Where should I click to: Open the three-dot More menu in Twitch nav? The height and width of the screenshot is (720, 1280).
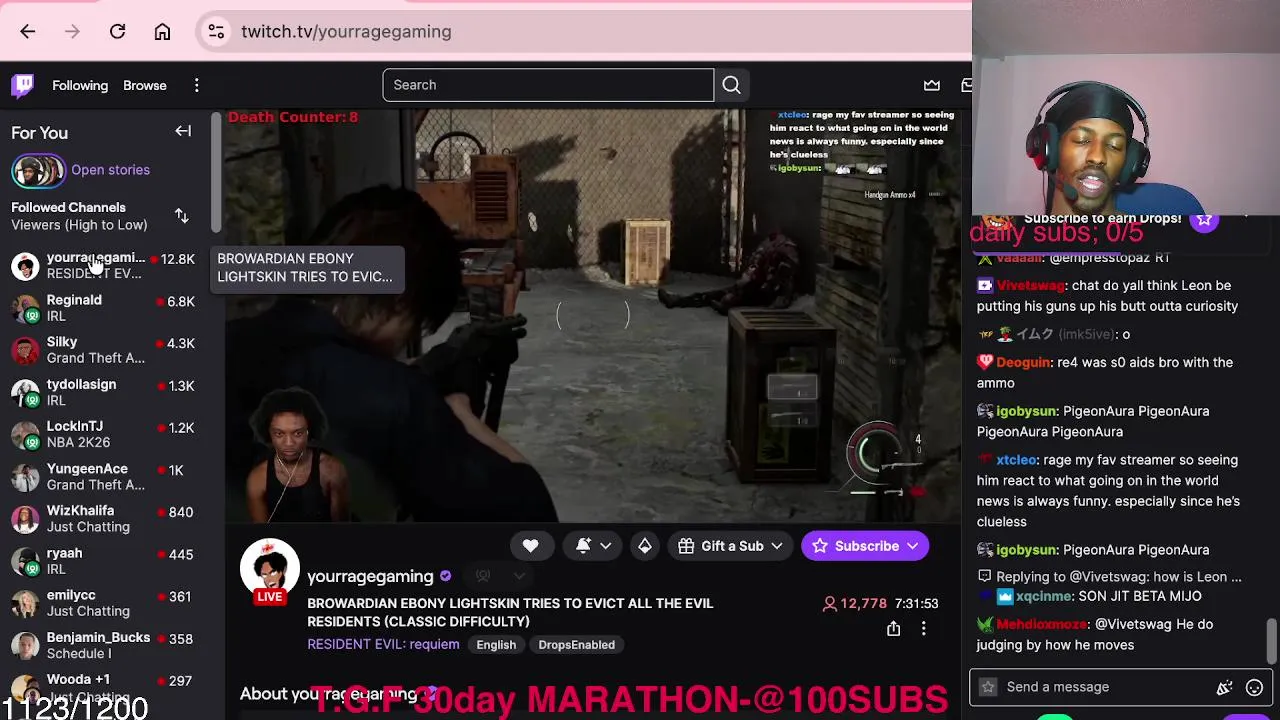[197, 85]
